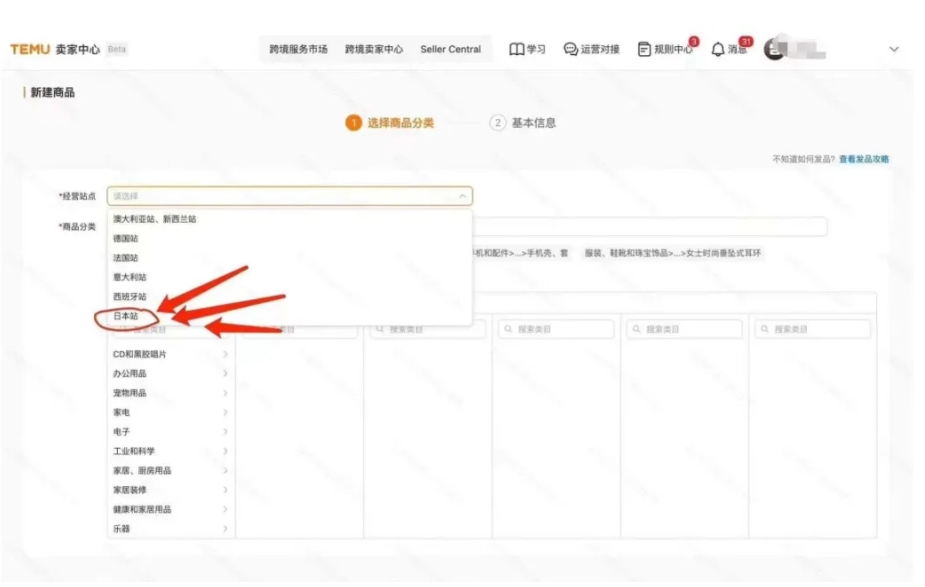Choose 日本站 option
Viewport: 925px width, 587px height.
(x=290, y=316)
